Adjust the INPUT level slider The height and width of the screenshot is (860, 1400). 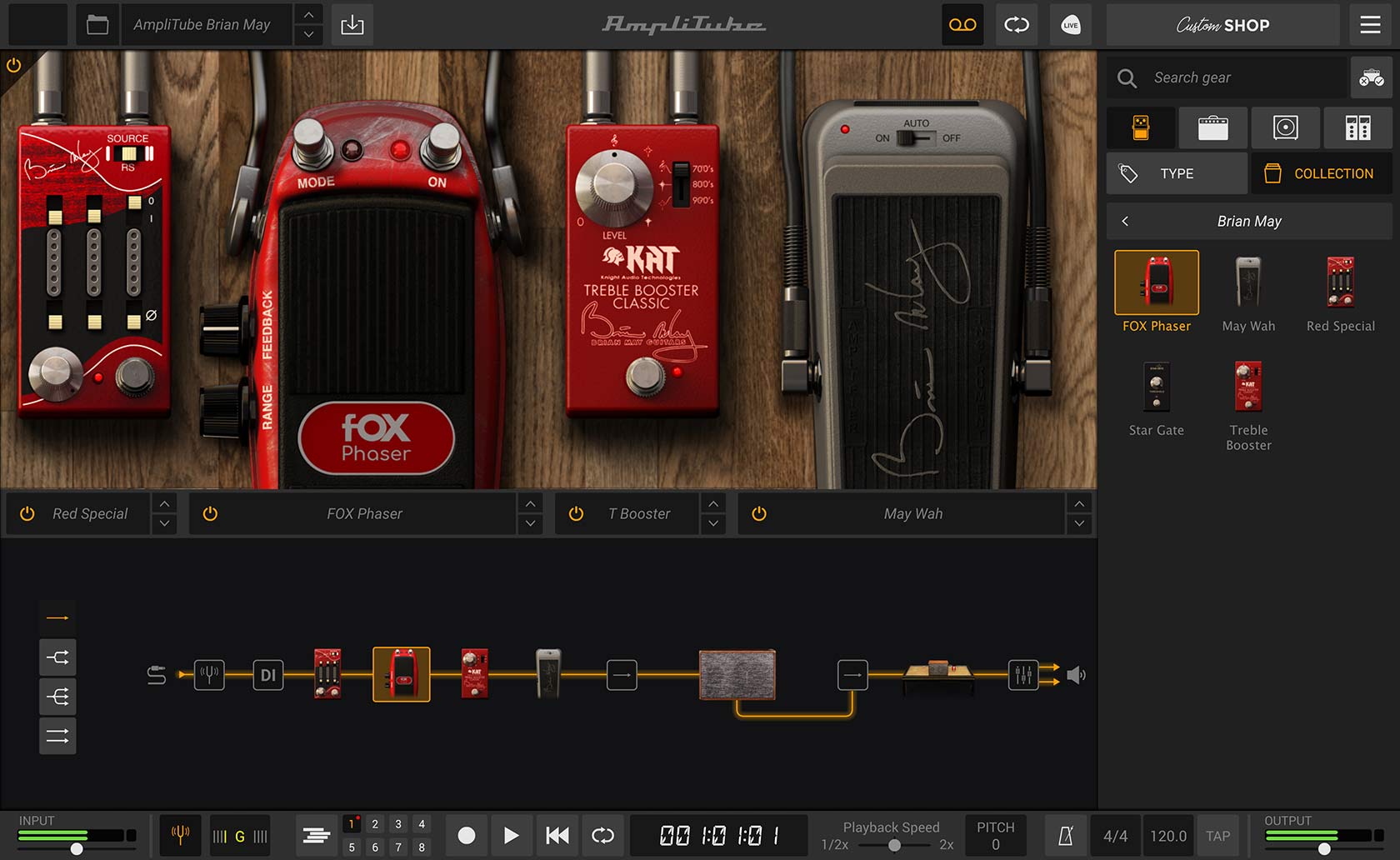pos(77,848)
